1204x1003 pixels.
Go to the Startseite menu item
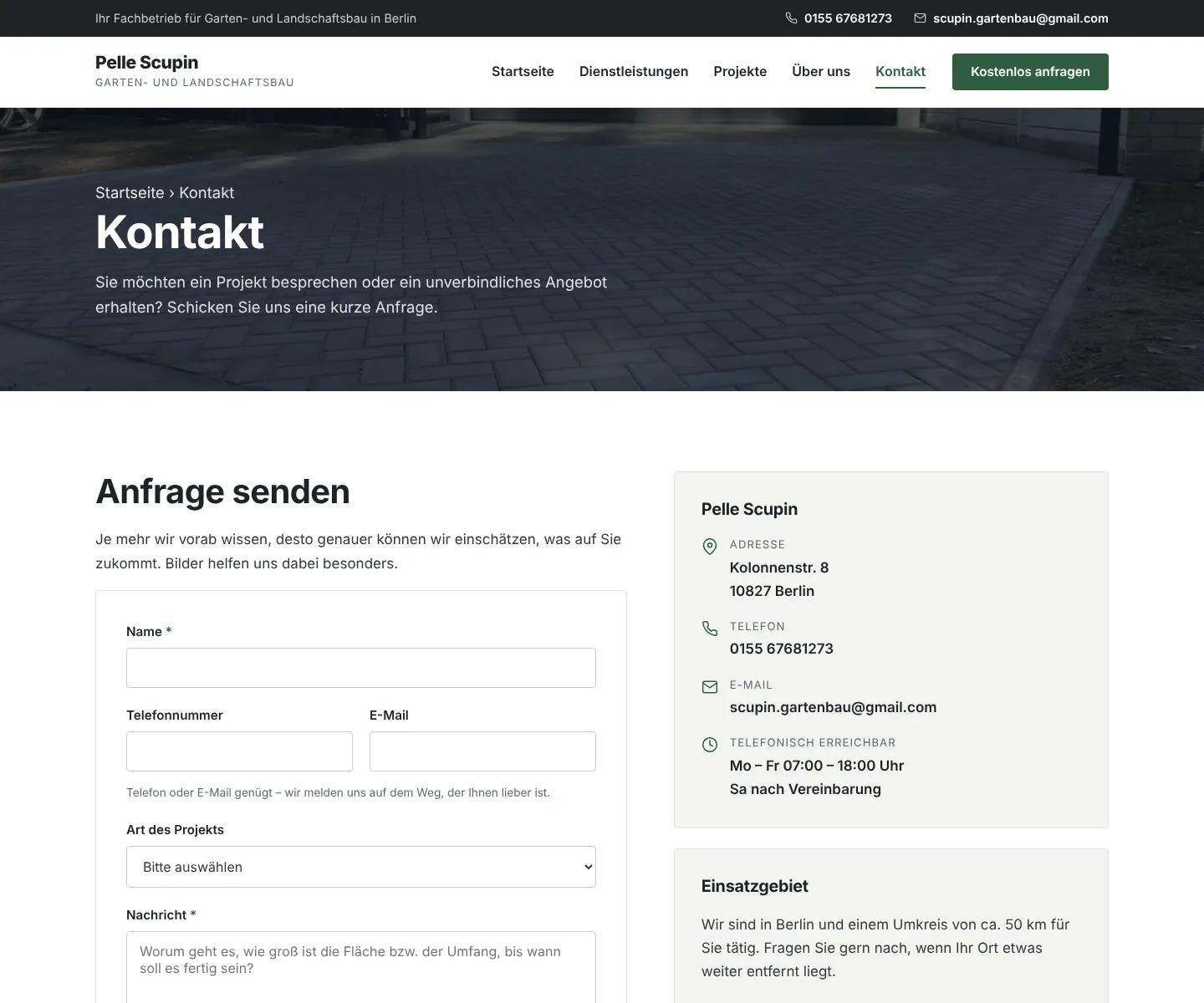(523, 72)
